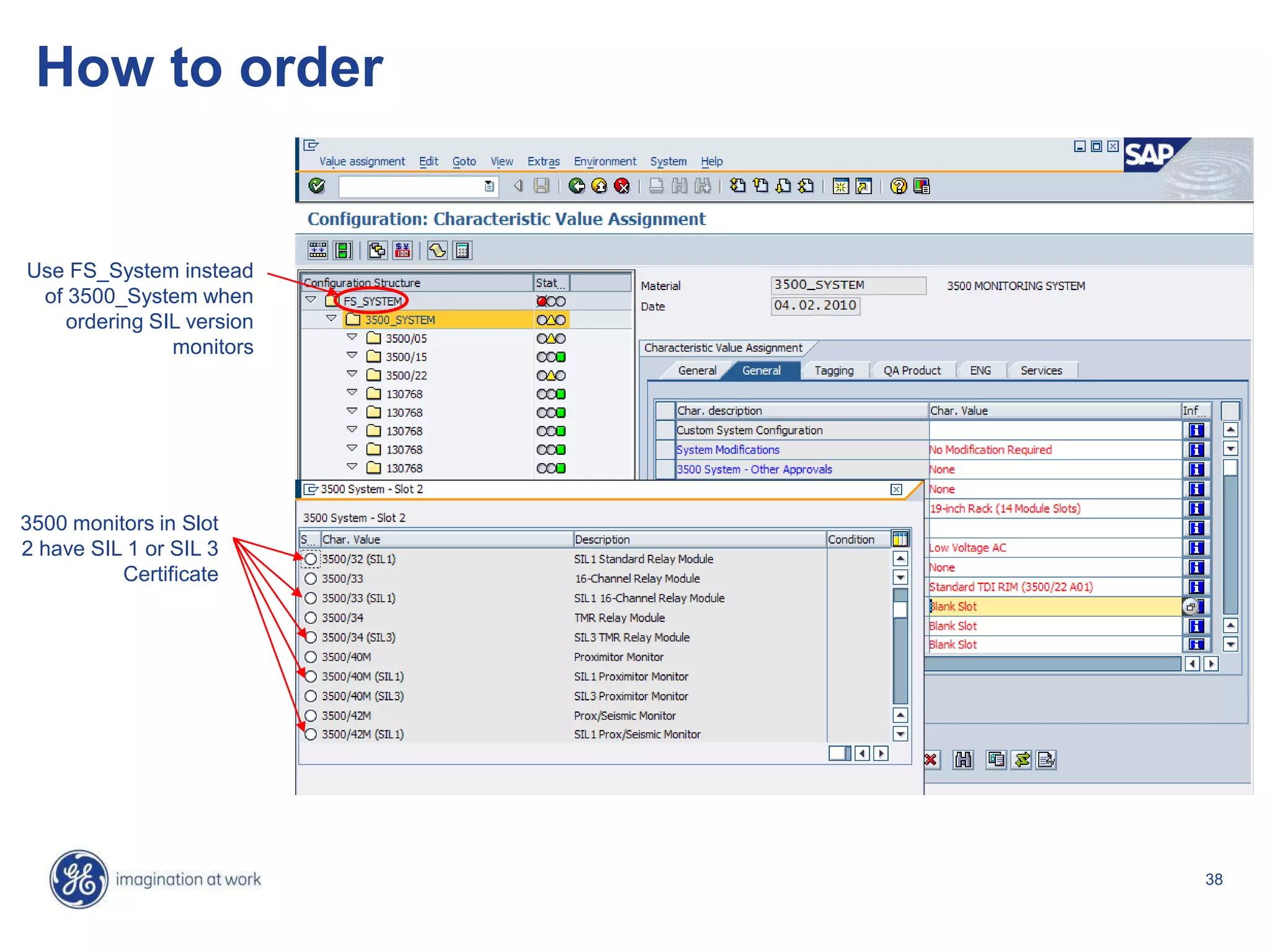
Task: Click the Print icon in toolbar
Action: 656,186
